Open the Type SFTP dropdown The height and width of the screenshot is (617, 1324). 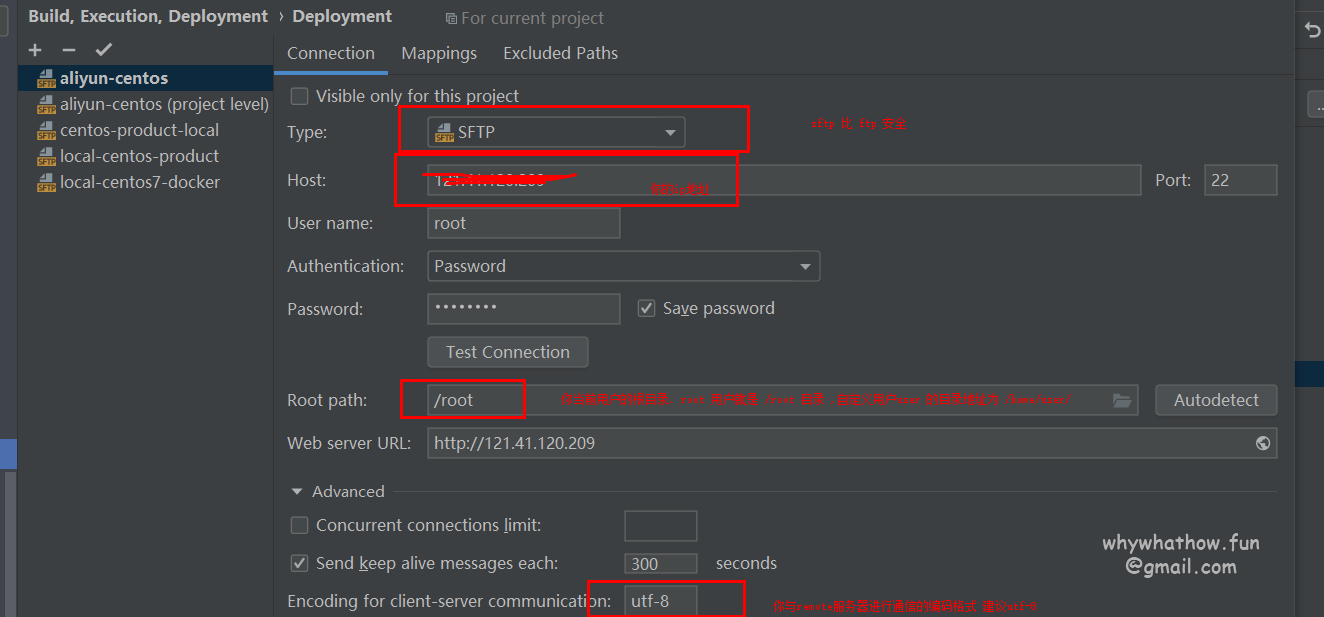[x=556, y=132]
